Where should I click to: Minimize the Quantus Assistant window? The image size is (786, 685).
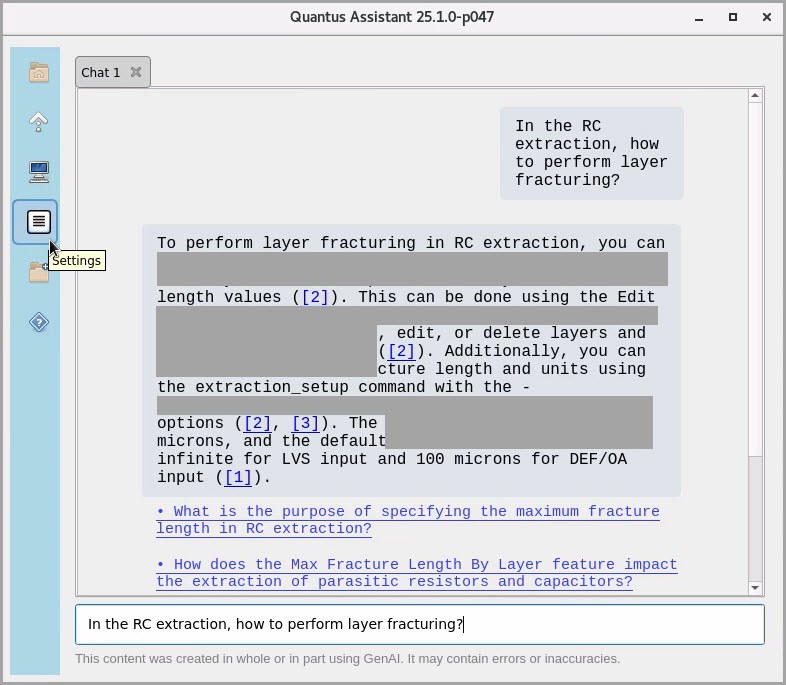699,18
